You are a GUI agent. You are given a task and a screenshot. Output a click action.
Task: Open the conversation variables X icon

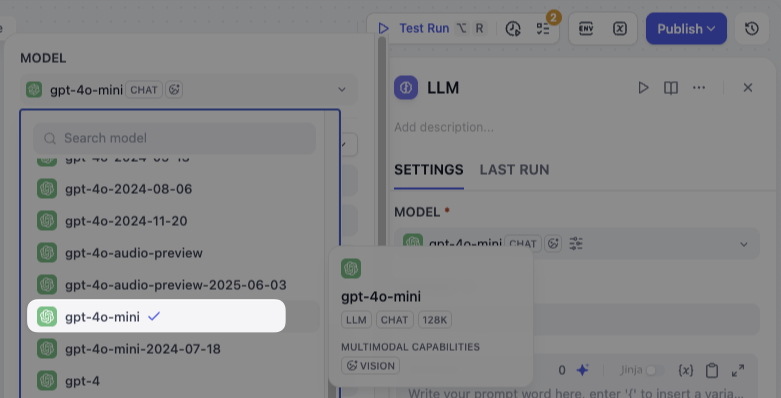pos(620,29)
